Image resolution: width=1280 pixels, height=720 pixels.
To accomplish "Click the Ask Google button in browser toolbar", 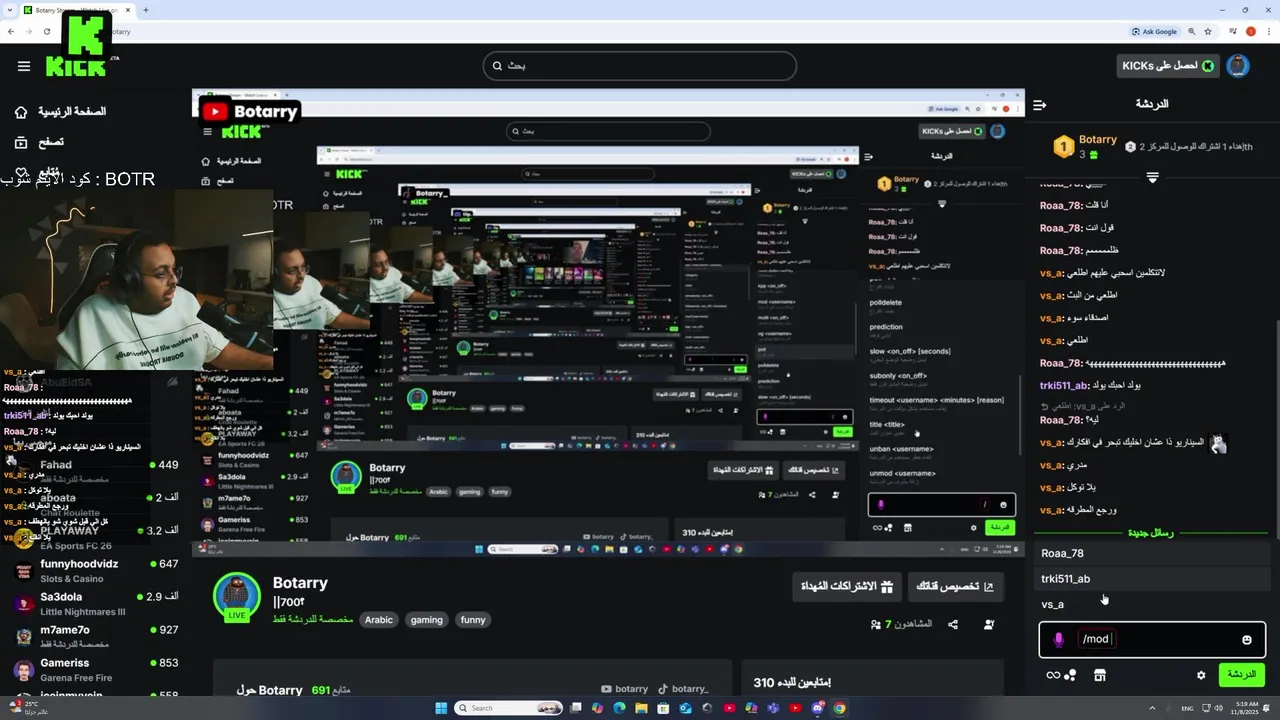I will (x=1153, y=31).
